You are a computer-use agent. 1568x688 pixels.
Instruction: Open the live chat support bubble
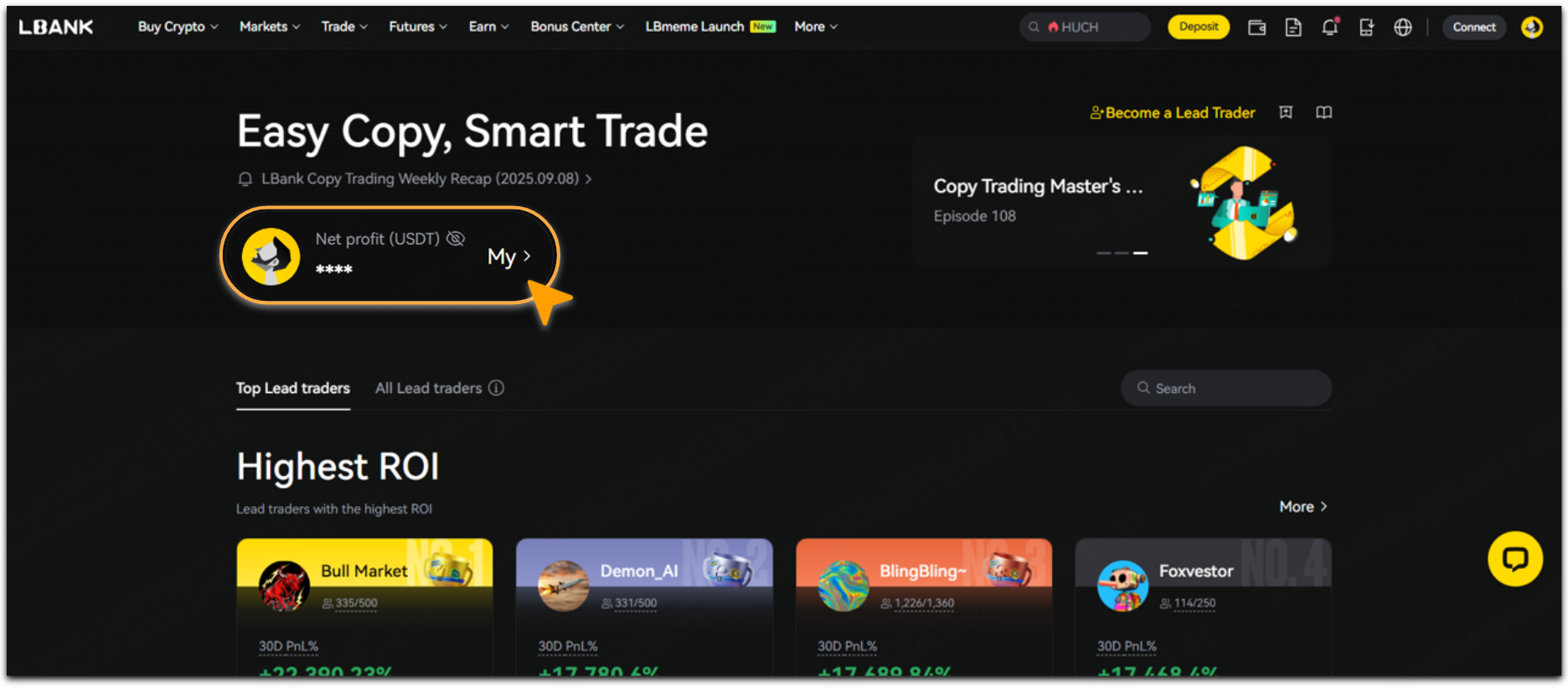(1514, 559)
